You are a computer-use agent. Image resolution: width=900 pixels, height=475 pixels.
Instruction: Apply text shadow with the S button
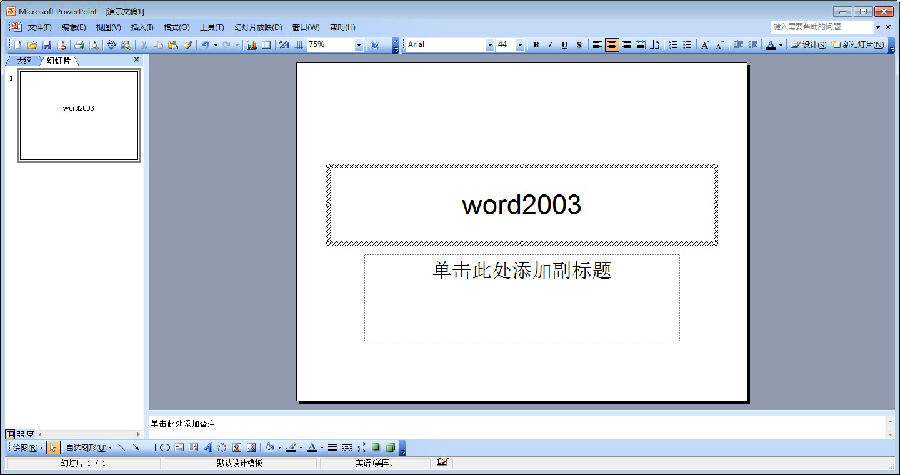tap(579, 45)
